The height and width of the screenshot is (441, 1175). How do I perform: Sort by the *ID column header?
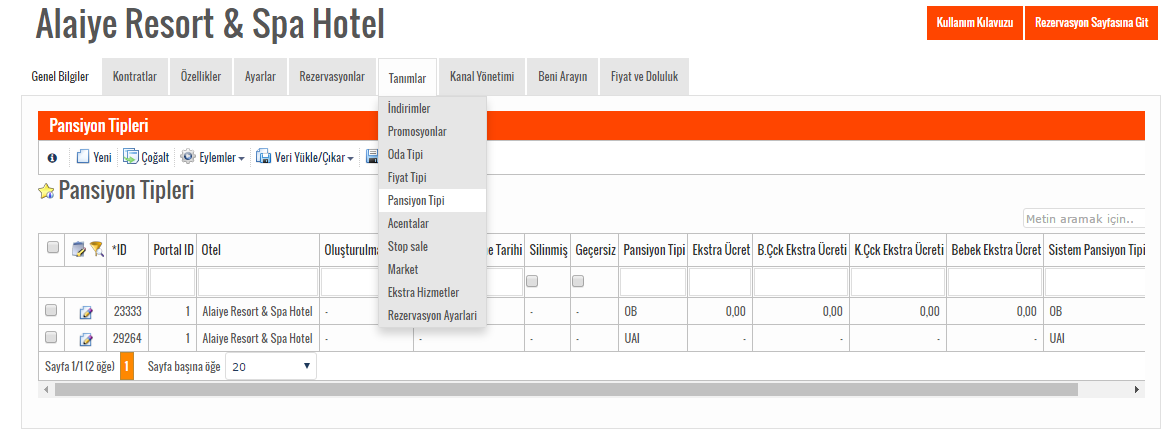(x=119, y=250)
